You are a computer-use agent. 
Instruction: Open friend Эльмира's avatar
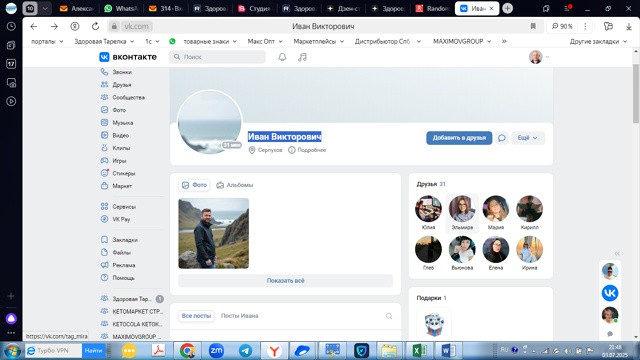point(462,209)
